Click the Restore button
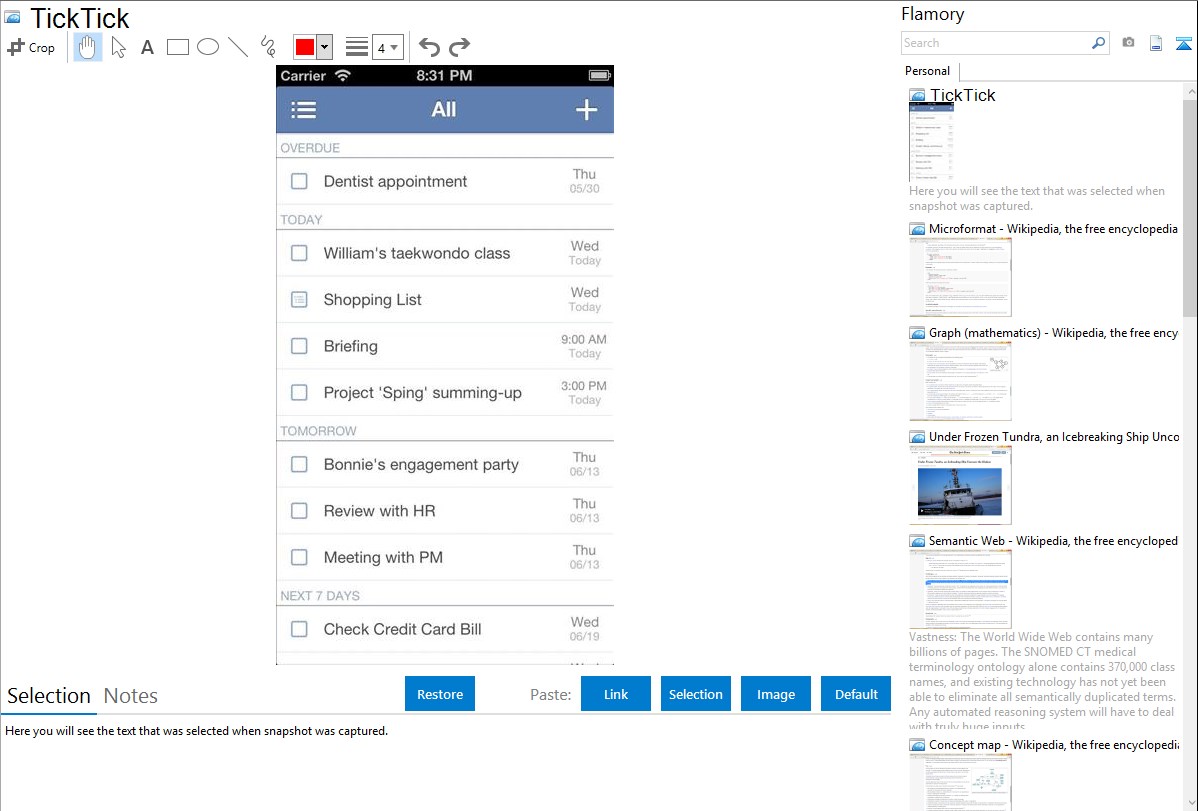 click(440, 694)
